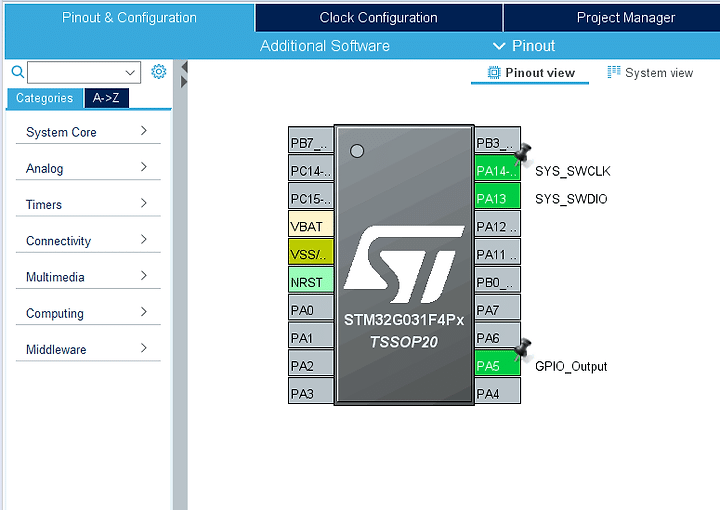Select pin PA3
Viewport: 720px width, 510px height.
(311, 391)
